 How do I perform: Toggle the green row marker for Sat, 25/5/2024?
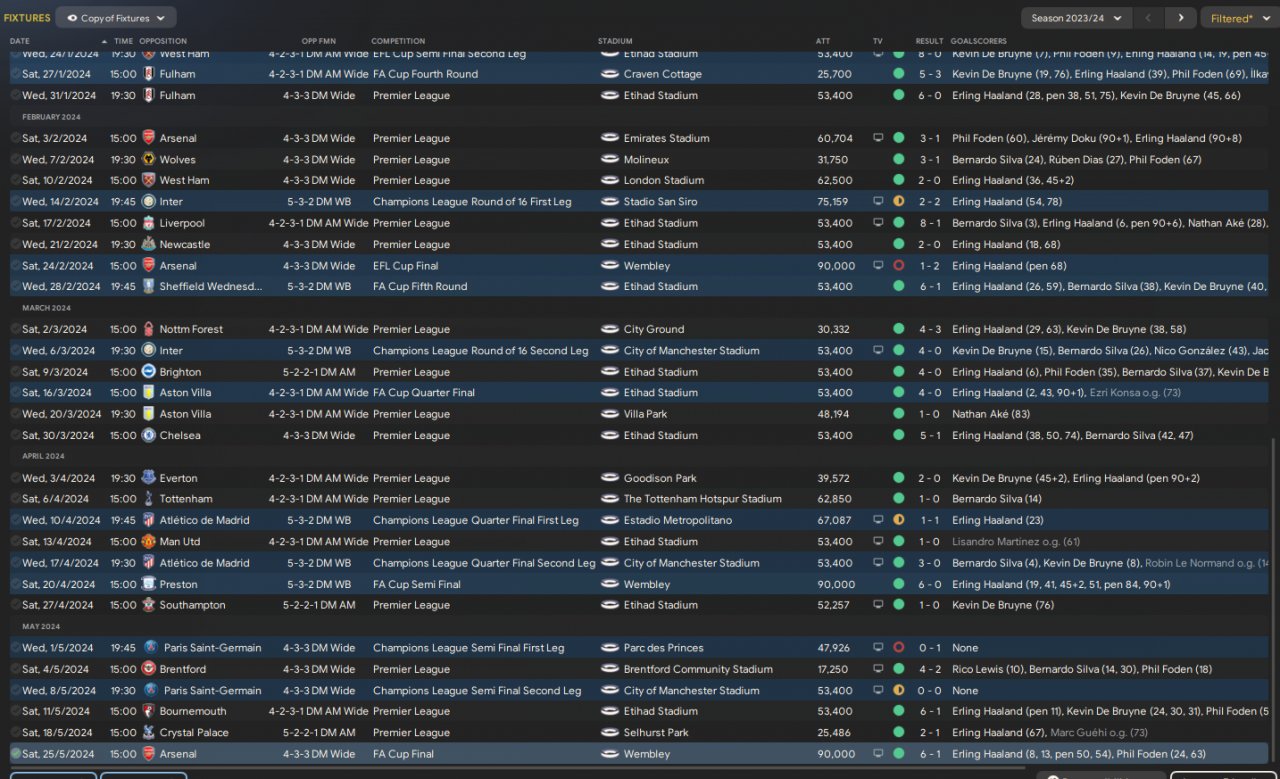pos(15,754)
